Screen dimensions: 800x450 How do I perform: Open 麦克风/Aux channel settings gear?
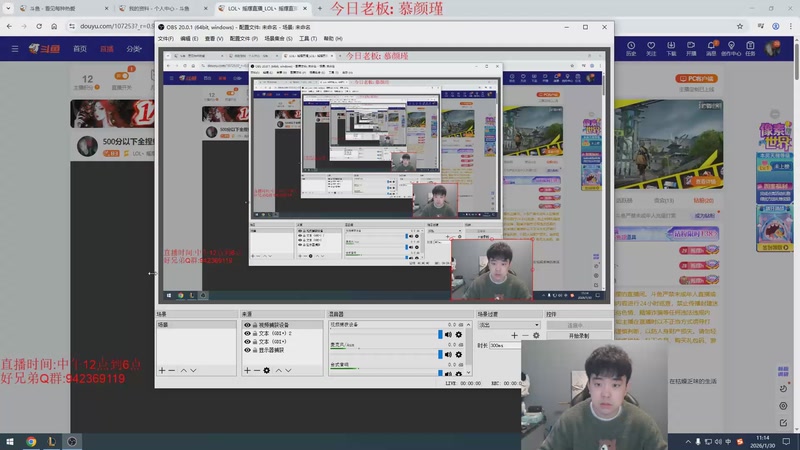click(x=459, y=355)
